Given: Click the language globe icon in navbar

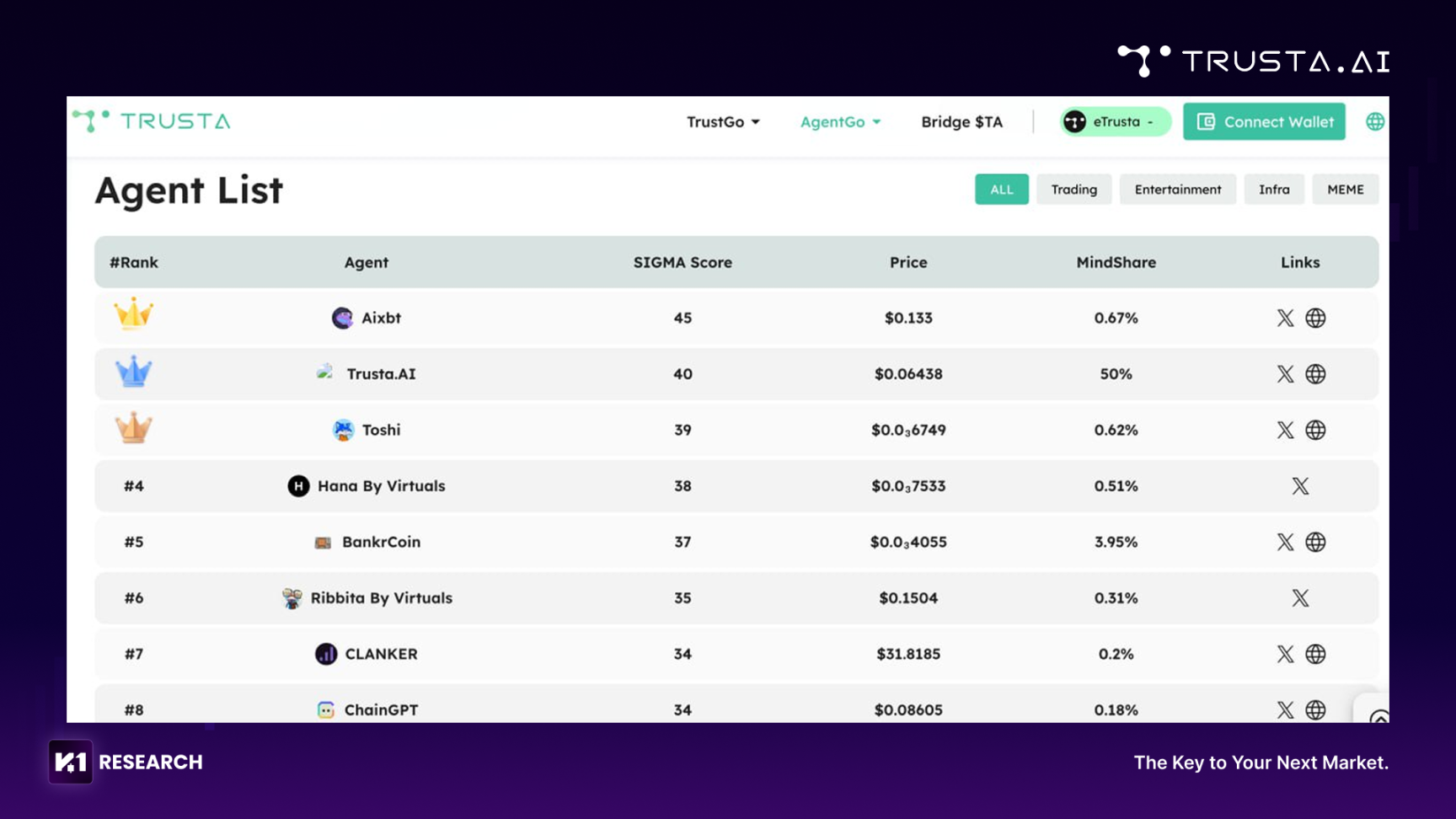Looking at the screenshot, I should [x=1374, y=122].
